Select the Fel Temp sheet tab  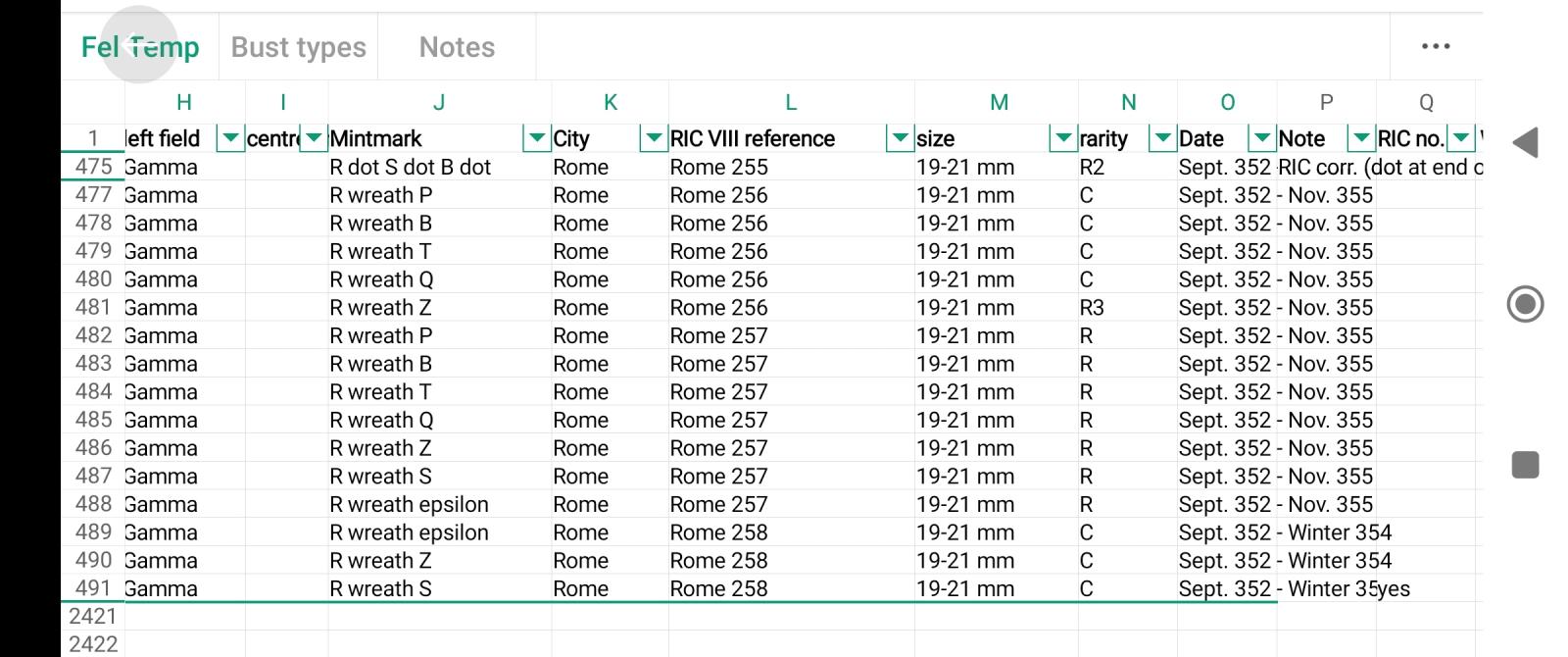pyautogui.click(x=140, y=47)
